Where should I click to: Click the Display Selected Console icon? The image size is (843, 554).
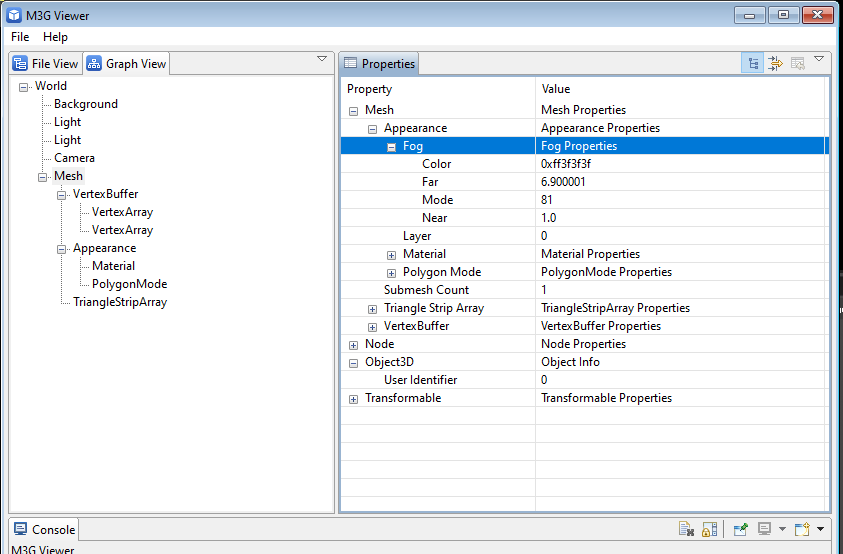click(x=764, y=529)
